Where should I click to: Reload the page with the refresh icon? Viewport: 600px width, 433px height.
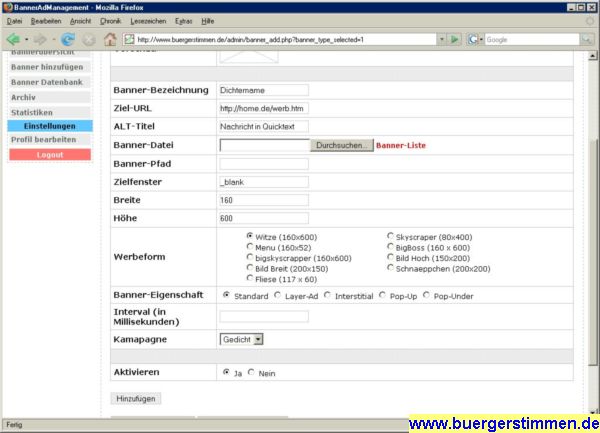tap(68, 39)
